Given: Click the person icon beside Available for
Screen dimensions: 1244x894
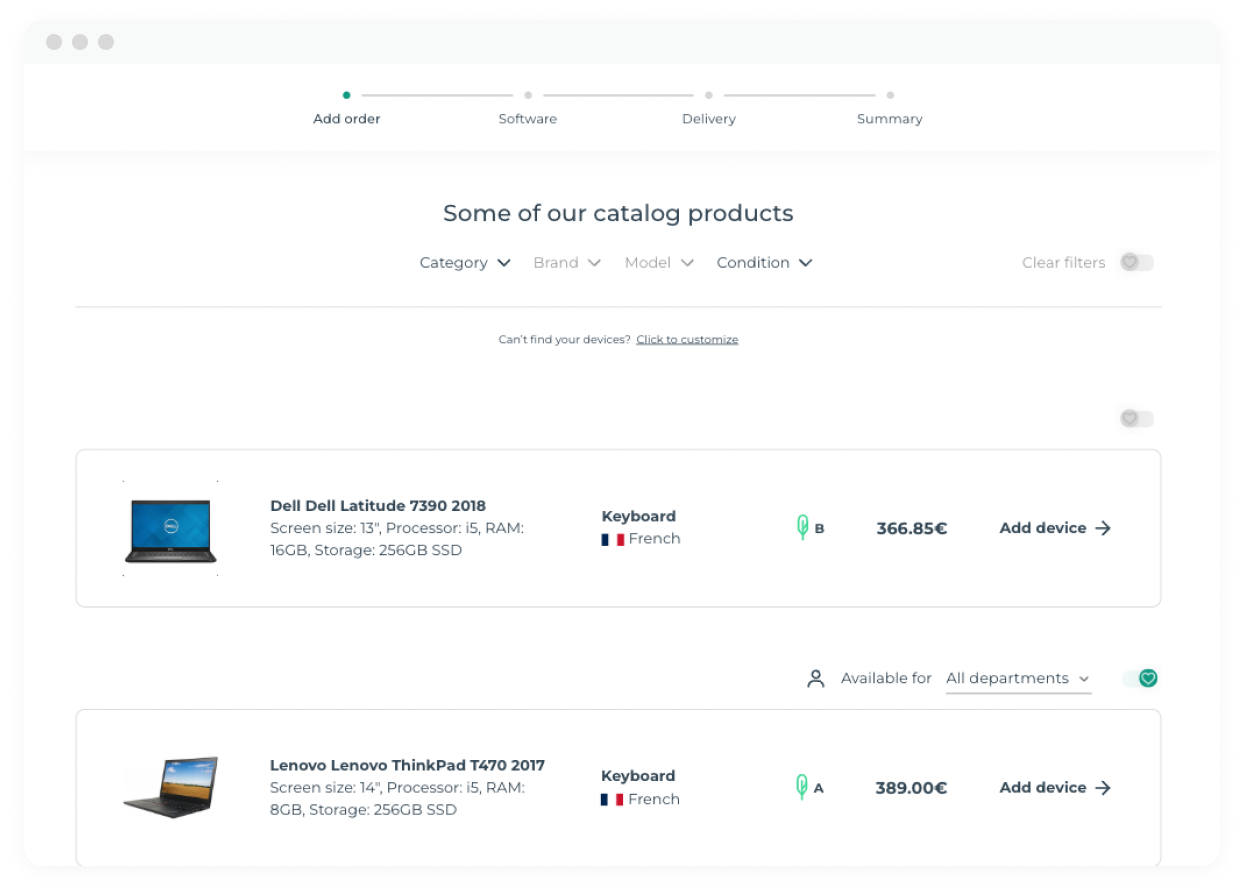Looking at the screenshot, I should tap(816, 679).
